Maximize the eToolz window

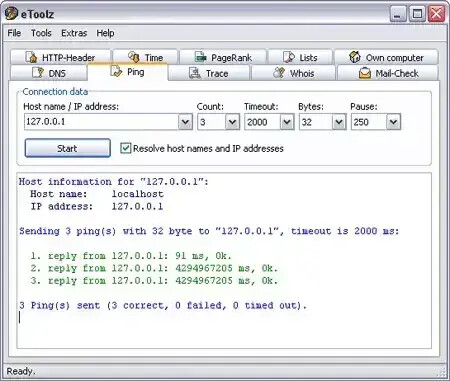(417, 14)
